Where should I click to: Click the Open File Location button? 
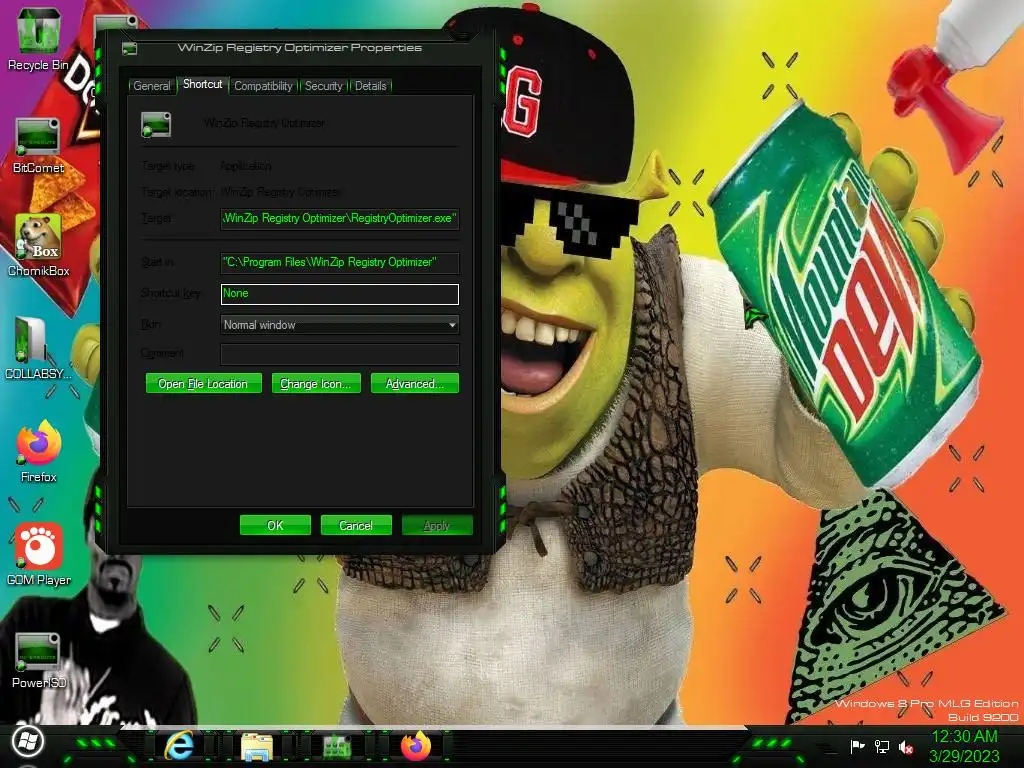pos(203,383)
